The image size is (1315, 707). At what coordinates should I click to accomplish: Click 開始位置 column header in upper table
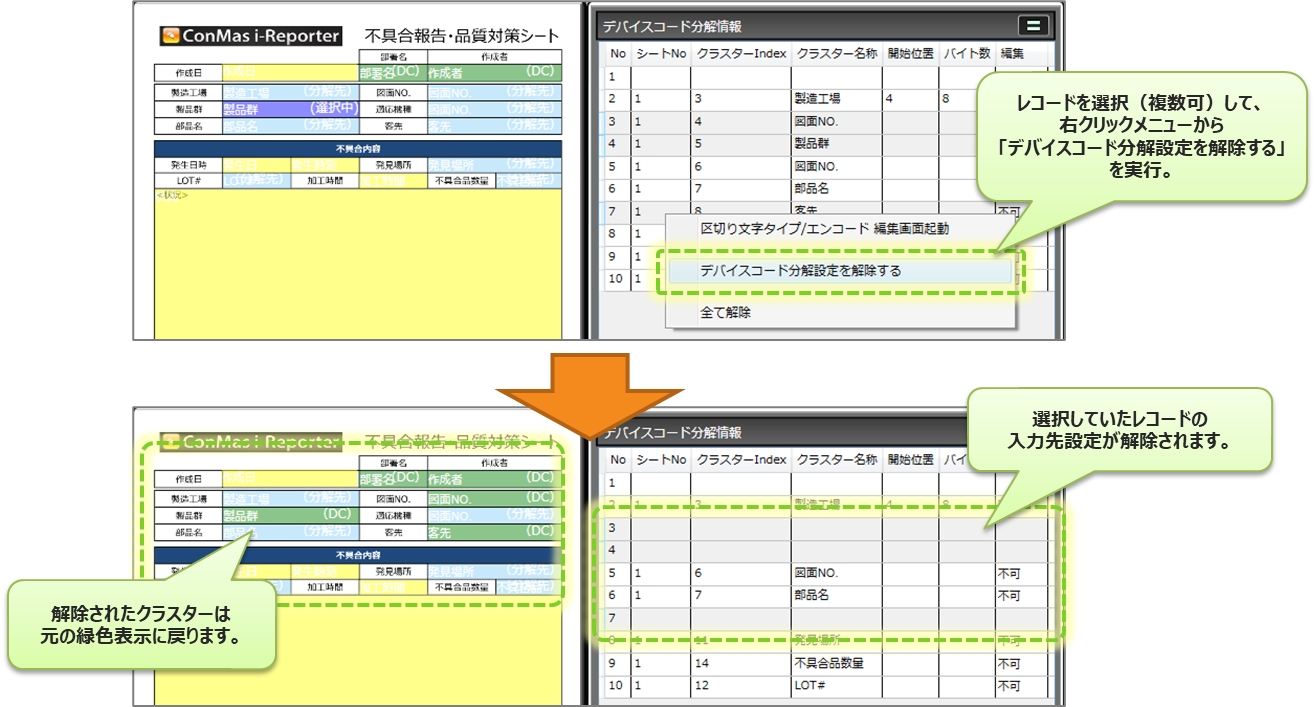pyautogui.click(x=910, y=53)
